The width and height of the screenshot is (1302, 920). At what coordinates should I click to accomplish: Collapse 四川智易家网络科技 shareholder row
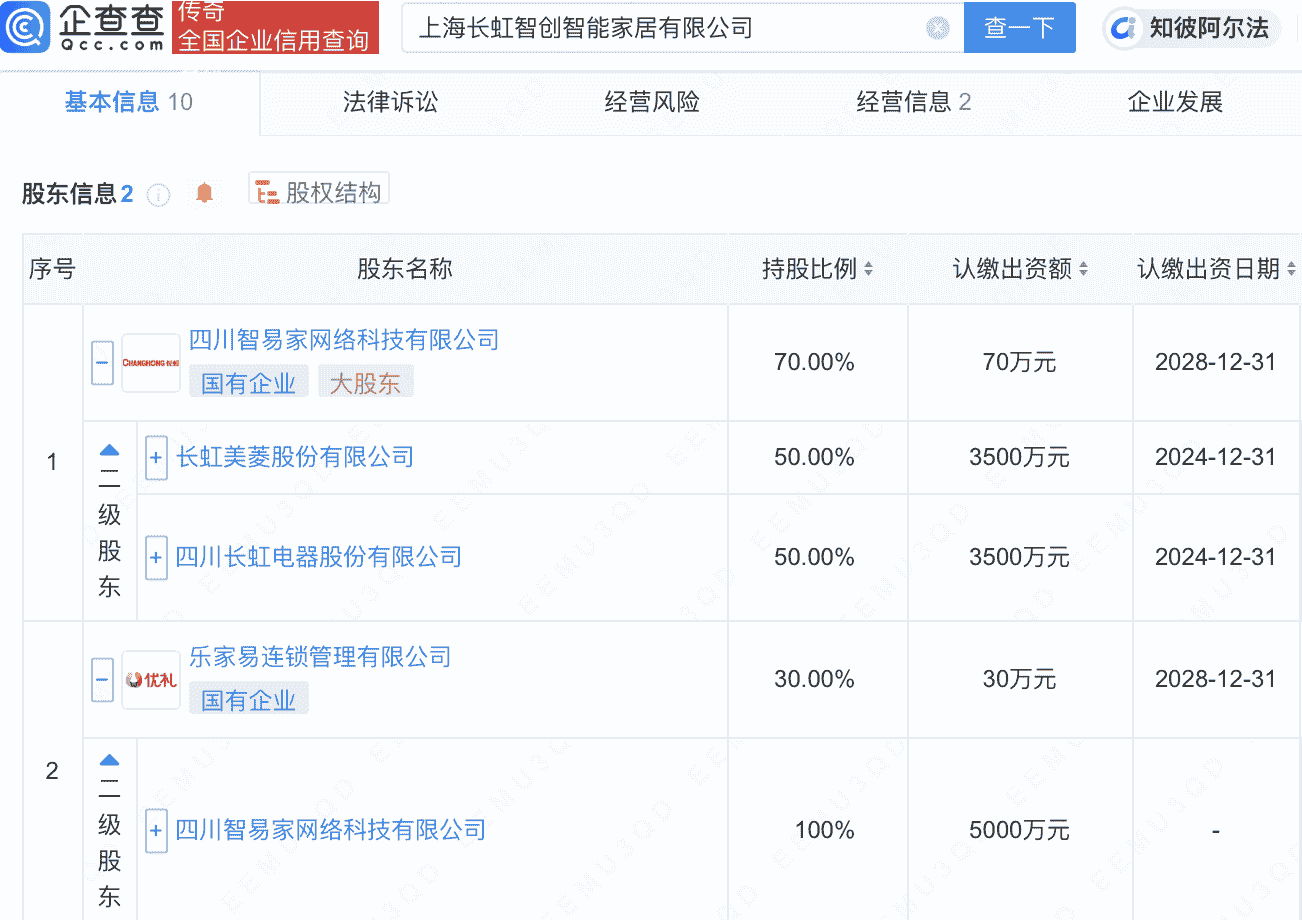click(x=102, y=363)
